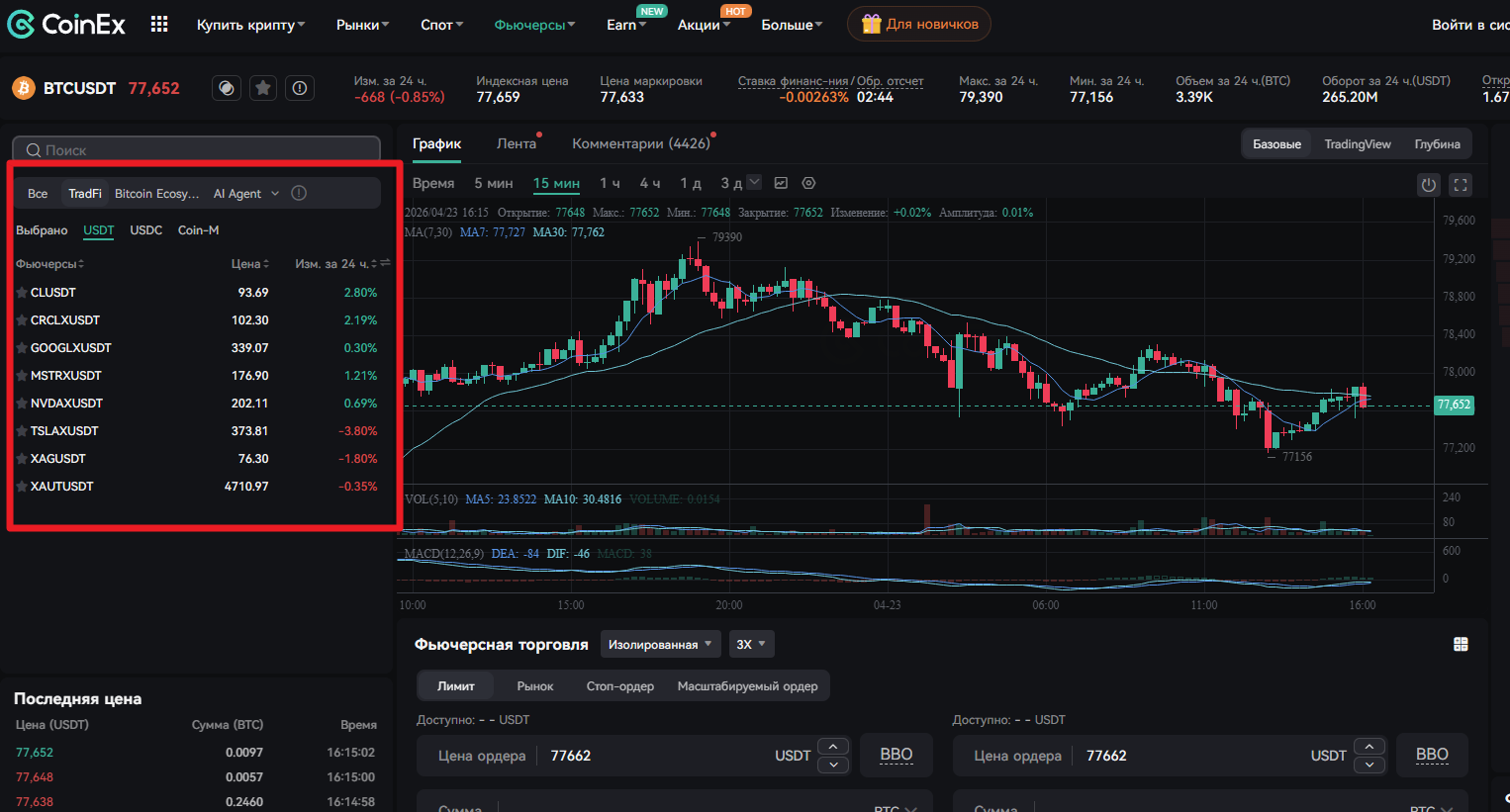
Task: Open the Комментарии (4426) tab
Action: (x=642, y=142)
